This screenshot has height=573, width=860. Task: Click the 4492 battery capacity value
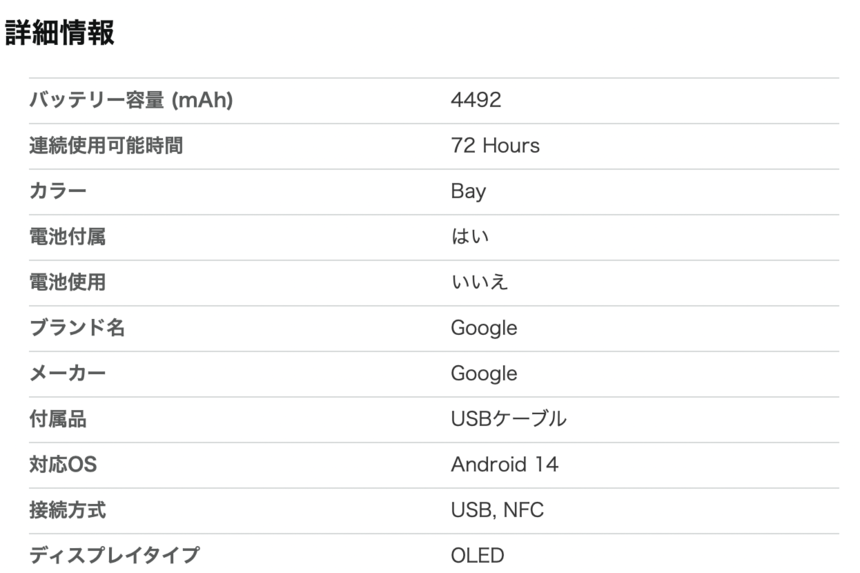[x=476, y=100]
